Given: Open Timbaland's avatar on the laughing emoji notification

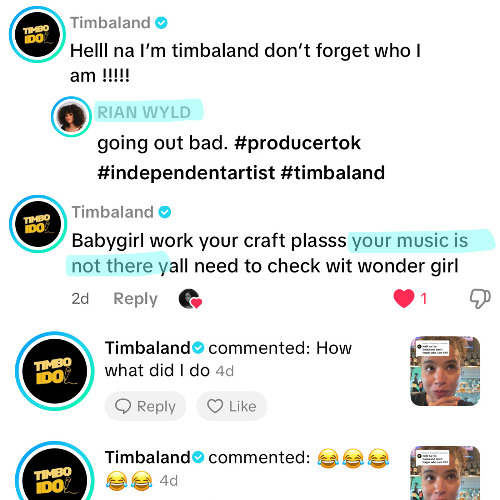Looking at the screenshot, I should pos(55,471).
